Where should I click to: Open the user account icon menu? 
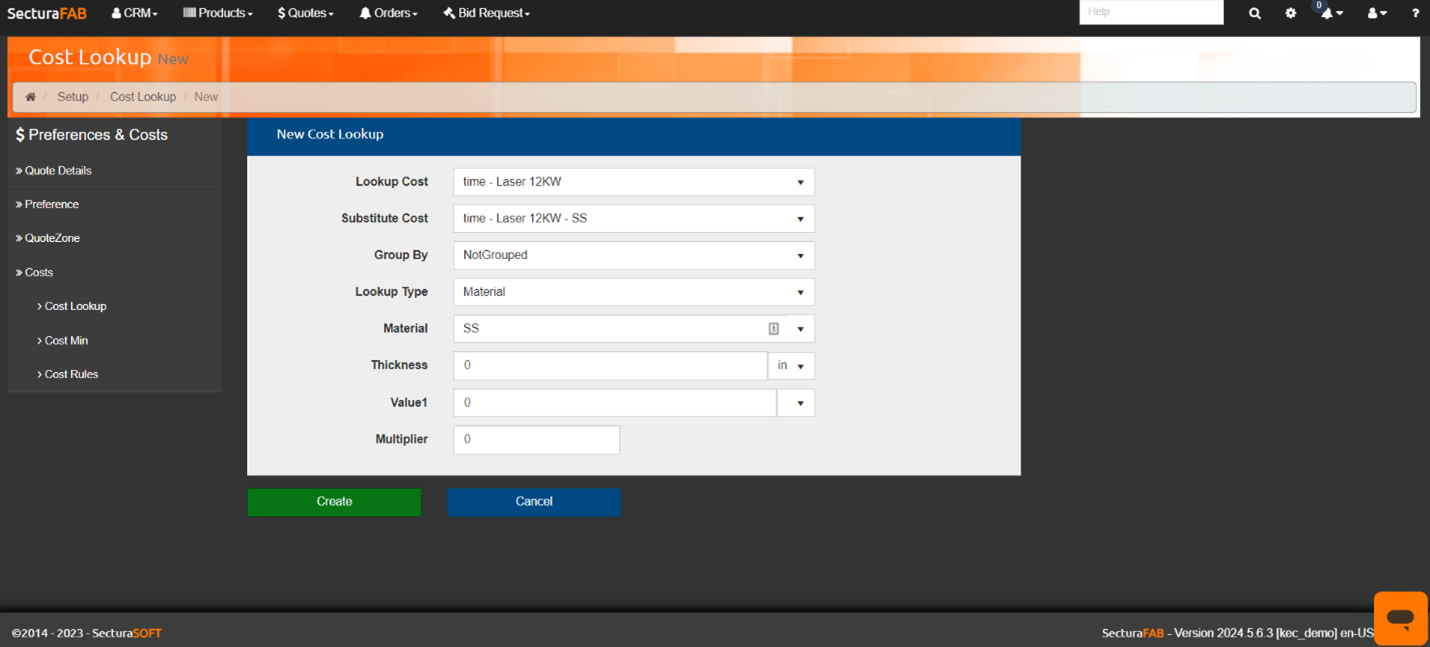point(1376,13)
